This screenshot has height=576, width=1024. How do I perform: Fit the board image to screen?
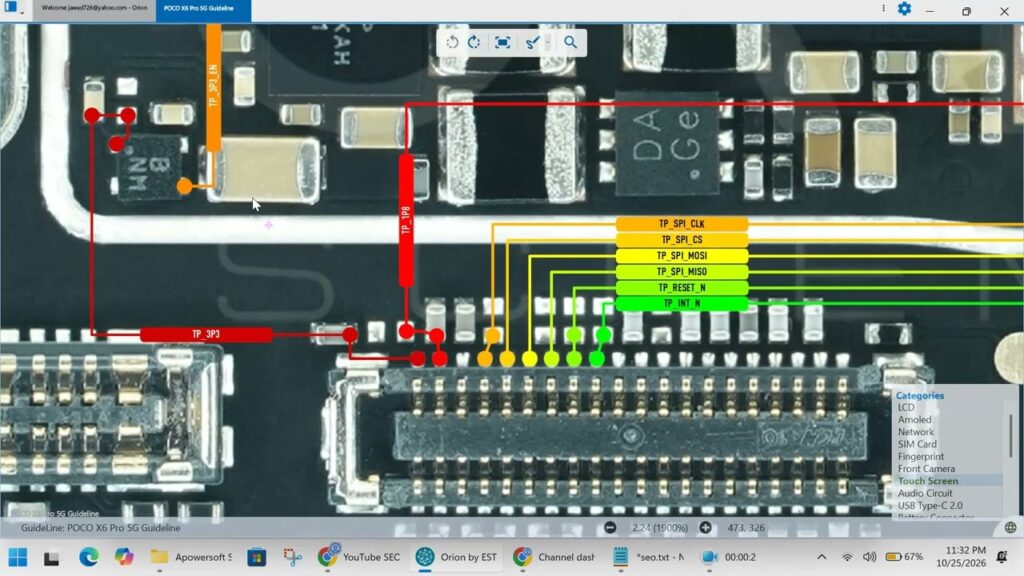(502, 42)
